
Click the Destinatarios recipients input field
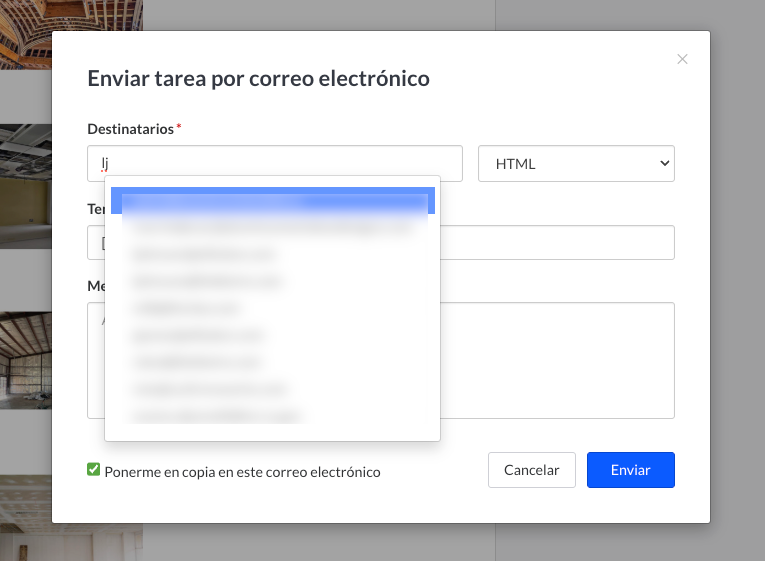coord(280,163)
